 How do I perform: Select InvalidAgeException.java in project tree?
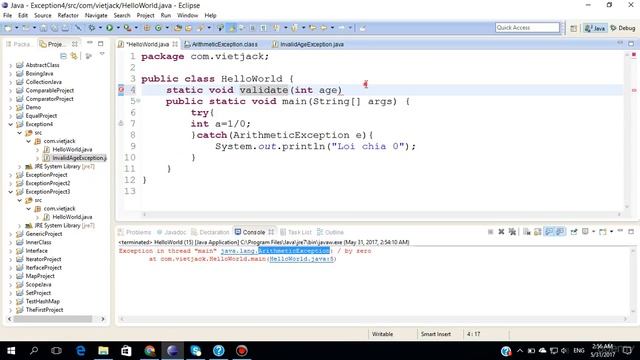(75, 158)
